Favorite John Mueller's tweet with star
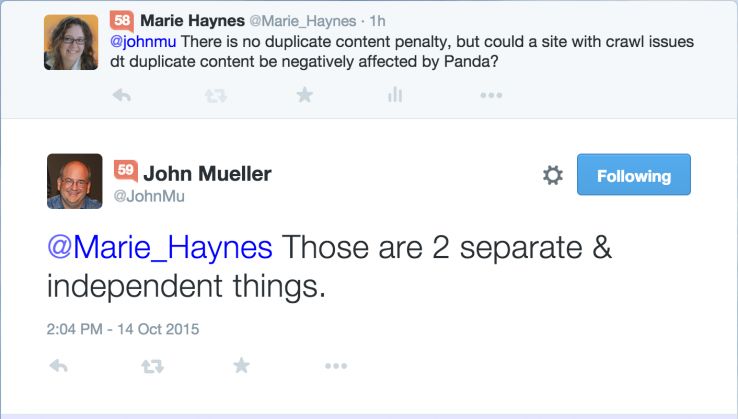Screen dimensions: 738x419 click(x=241, y=366)
